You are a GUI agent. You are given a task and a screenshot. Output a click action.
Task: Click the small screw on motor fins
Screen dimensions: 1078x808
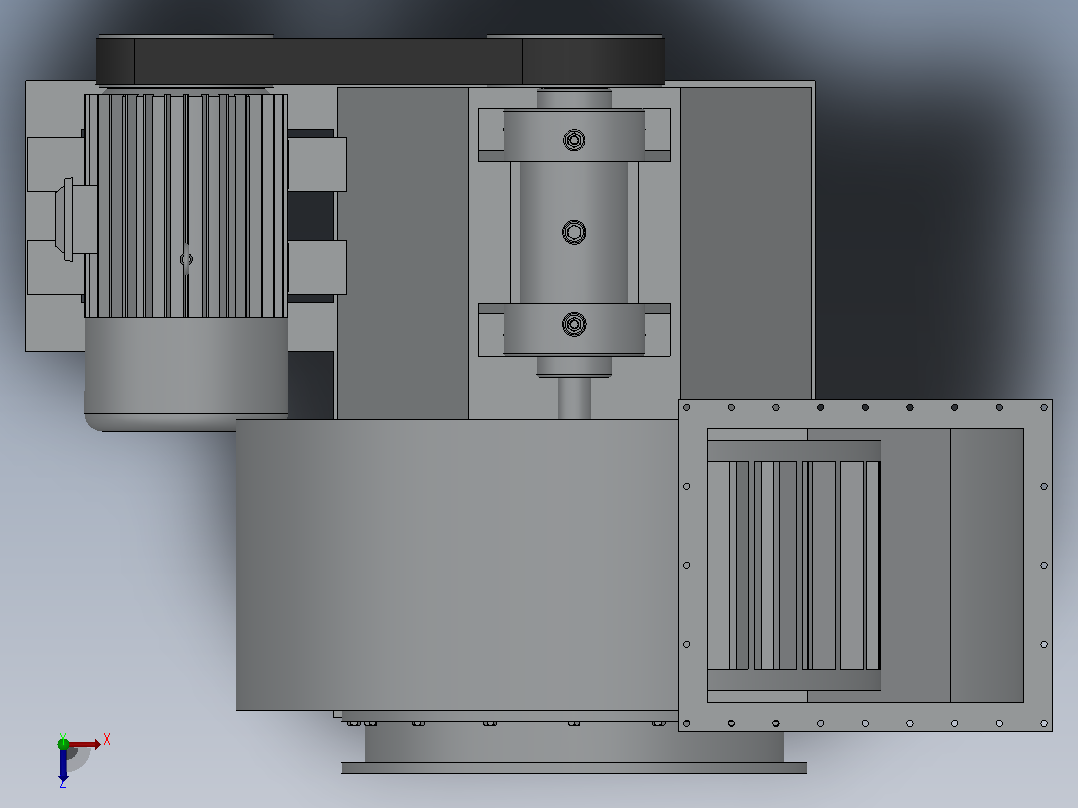(186, 259)
